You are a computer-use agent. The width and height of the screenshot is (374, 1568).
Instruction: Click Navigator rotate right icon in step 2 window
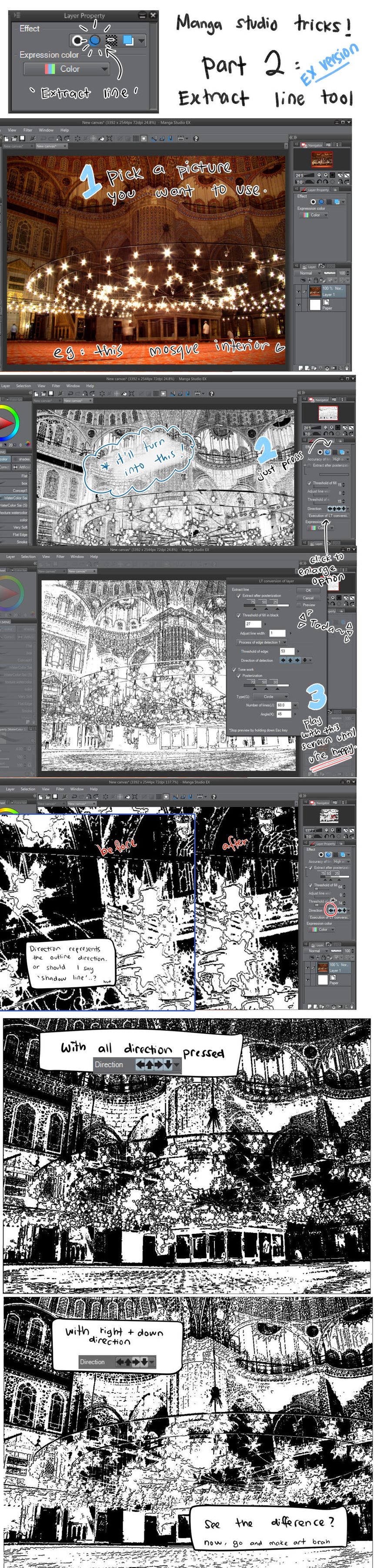[332, 434]
